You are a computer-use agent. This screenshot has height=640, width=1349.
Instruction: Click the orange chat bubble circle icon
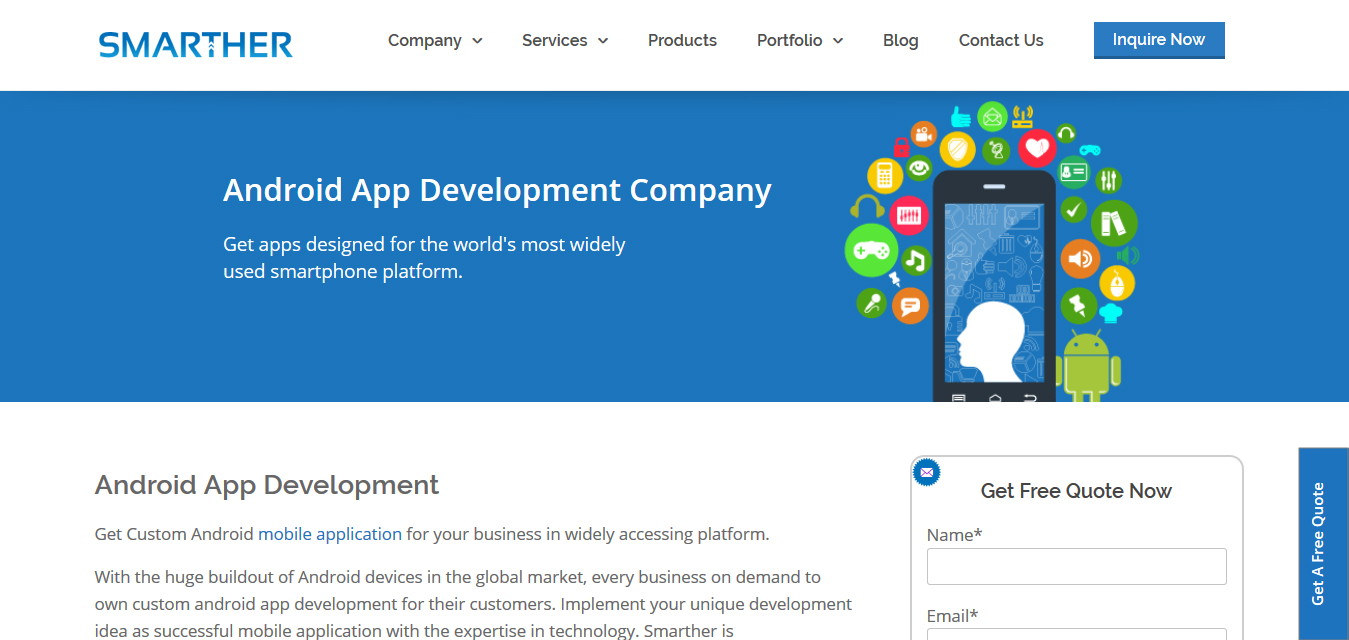(x=910, y=305)
